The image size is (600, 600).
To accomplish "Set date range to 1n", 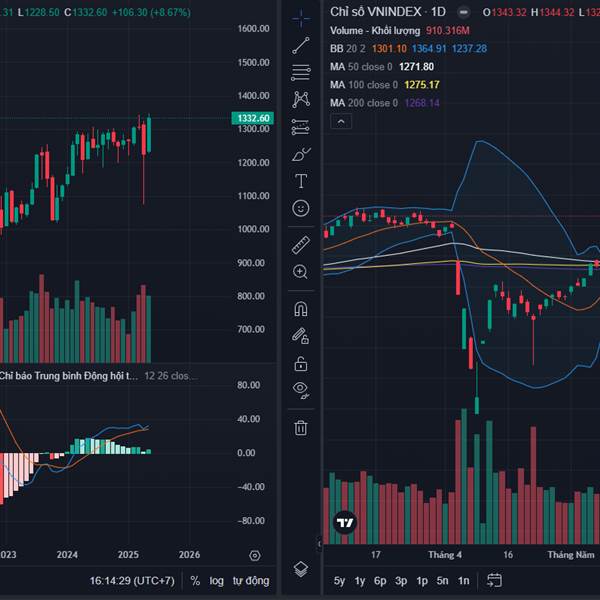I will click(464, 581).
